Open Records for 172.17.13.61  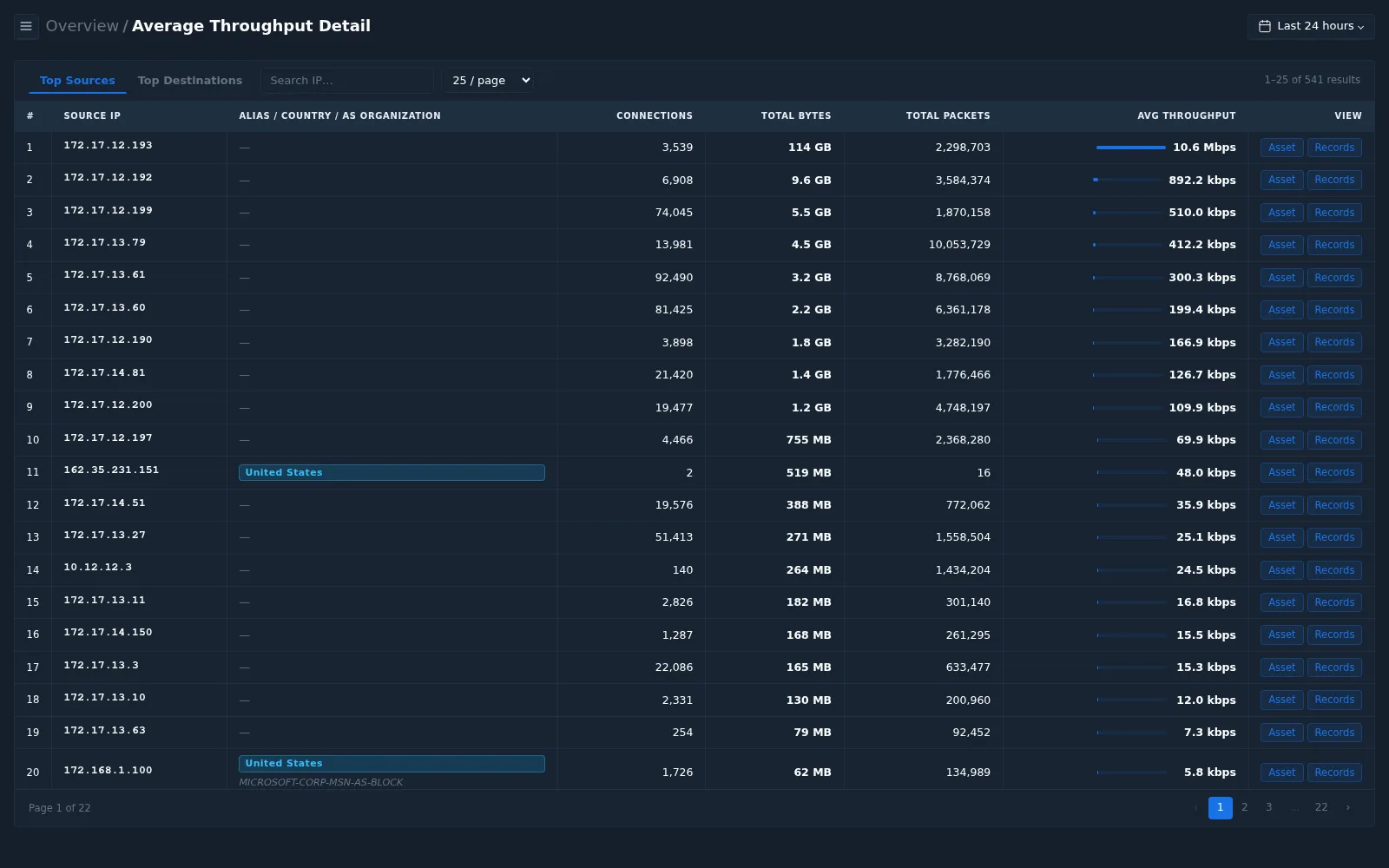point(1334,278)
